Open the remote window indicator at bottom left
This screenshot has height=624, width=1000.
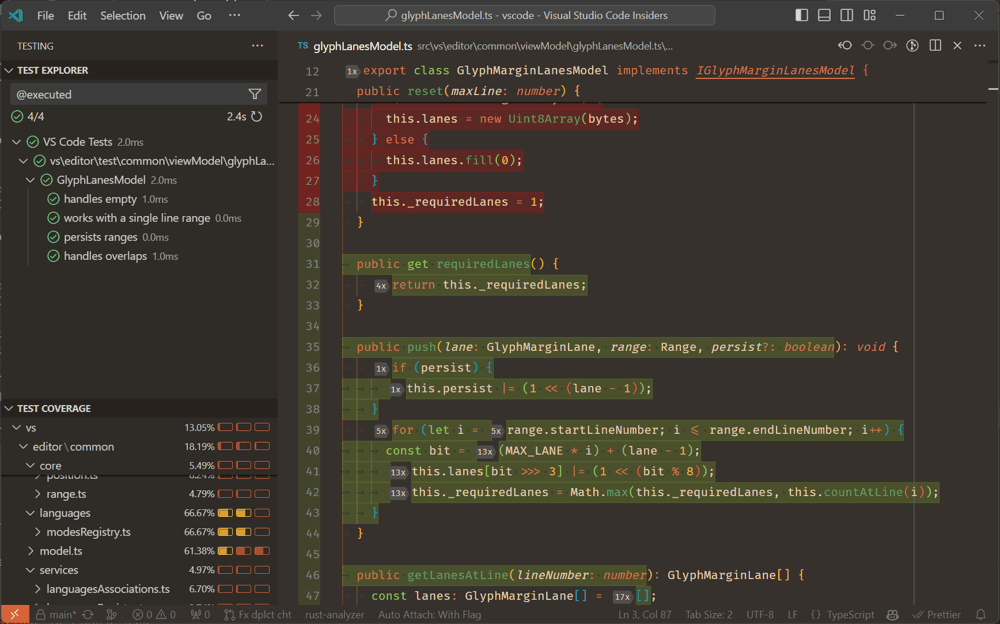13,614
